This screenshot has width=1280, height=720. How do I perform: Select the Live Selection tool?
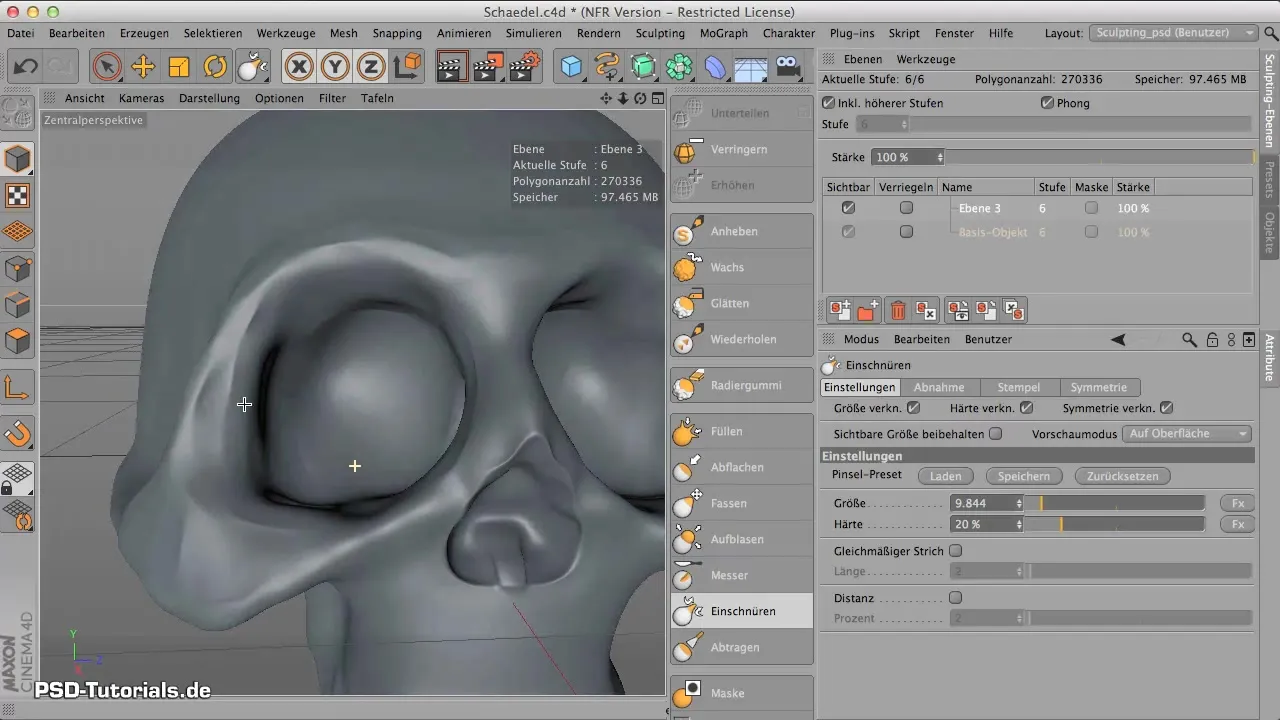pyautogui.click(x=106, y=67)
